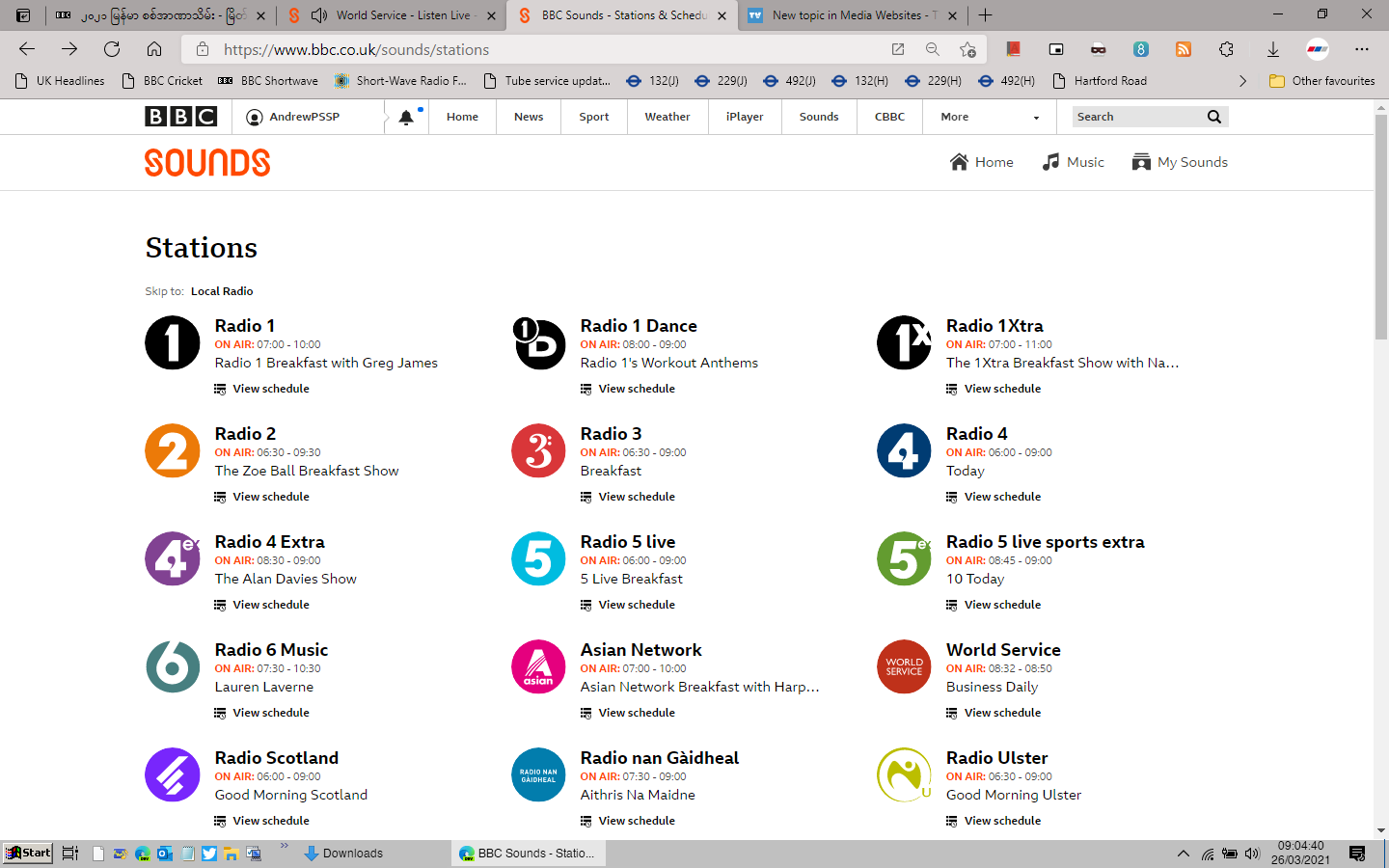This screenshot has width=1389, height=868.
Task: Click the BBC search magnifier icon
Action: 1214,117
